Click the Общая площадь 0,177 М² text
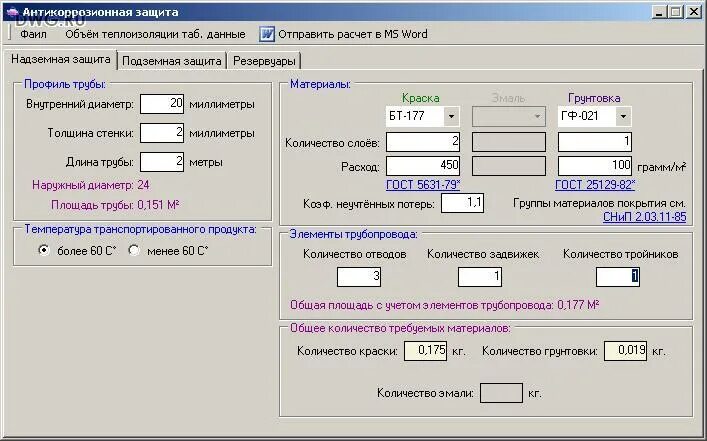The width and height of the screenshot is (707, 441). coord(445,305)
